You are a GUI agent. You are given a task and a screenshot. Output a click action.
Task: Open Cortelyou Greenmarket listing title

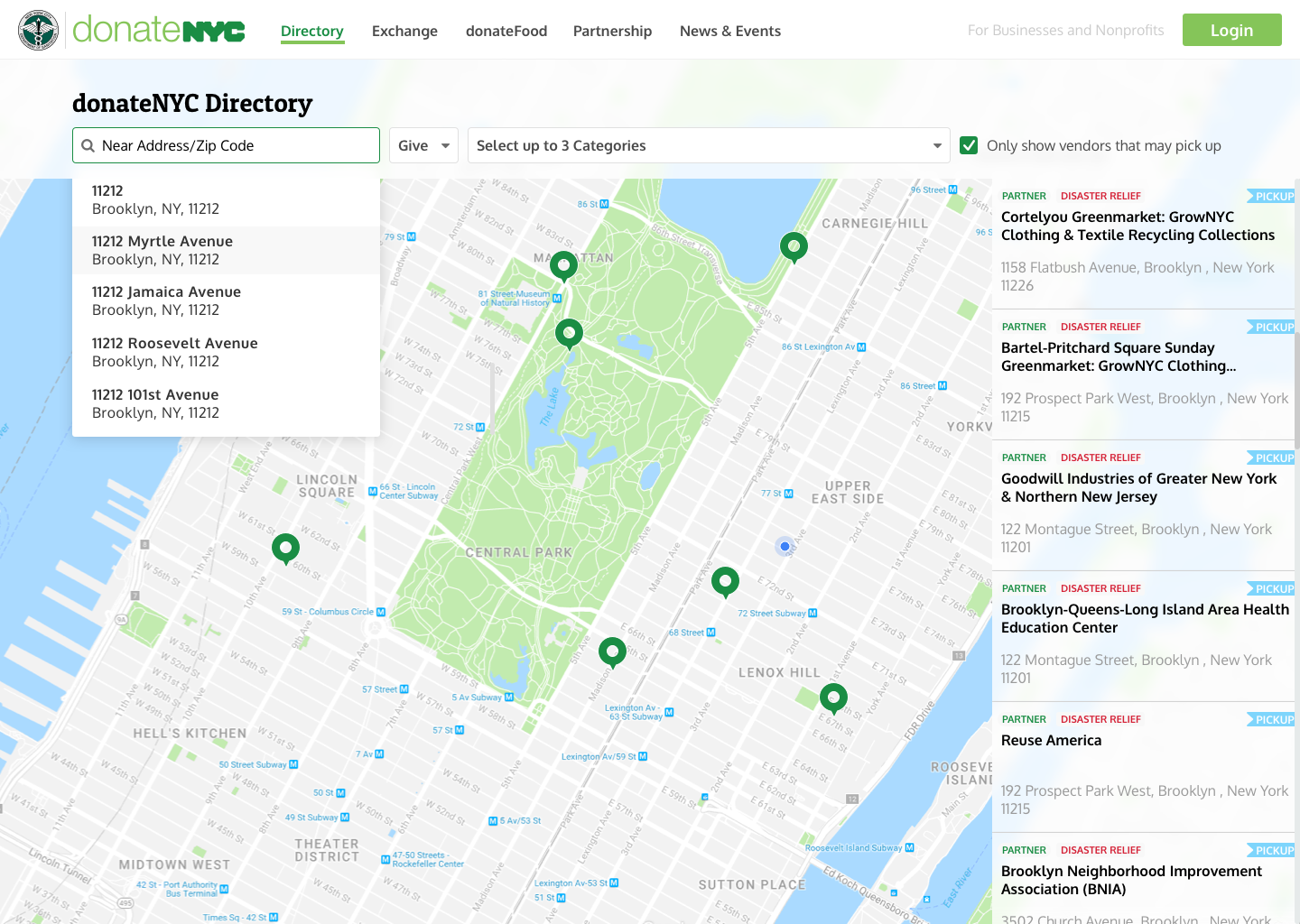click(1138, 226)
